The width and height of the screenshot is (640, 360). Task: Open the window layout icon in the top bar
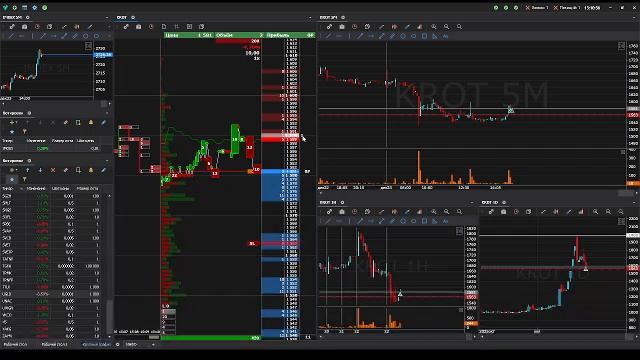[x=24, y=7]
